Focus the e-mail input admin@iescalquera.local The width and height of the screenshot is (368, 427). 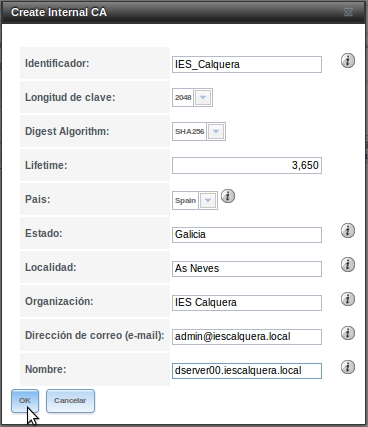(247, 337)
